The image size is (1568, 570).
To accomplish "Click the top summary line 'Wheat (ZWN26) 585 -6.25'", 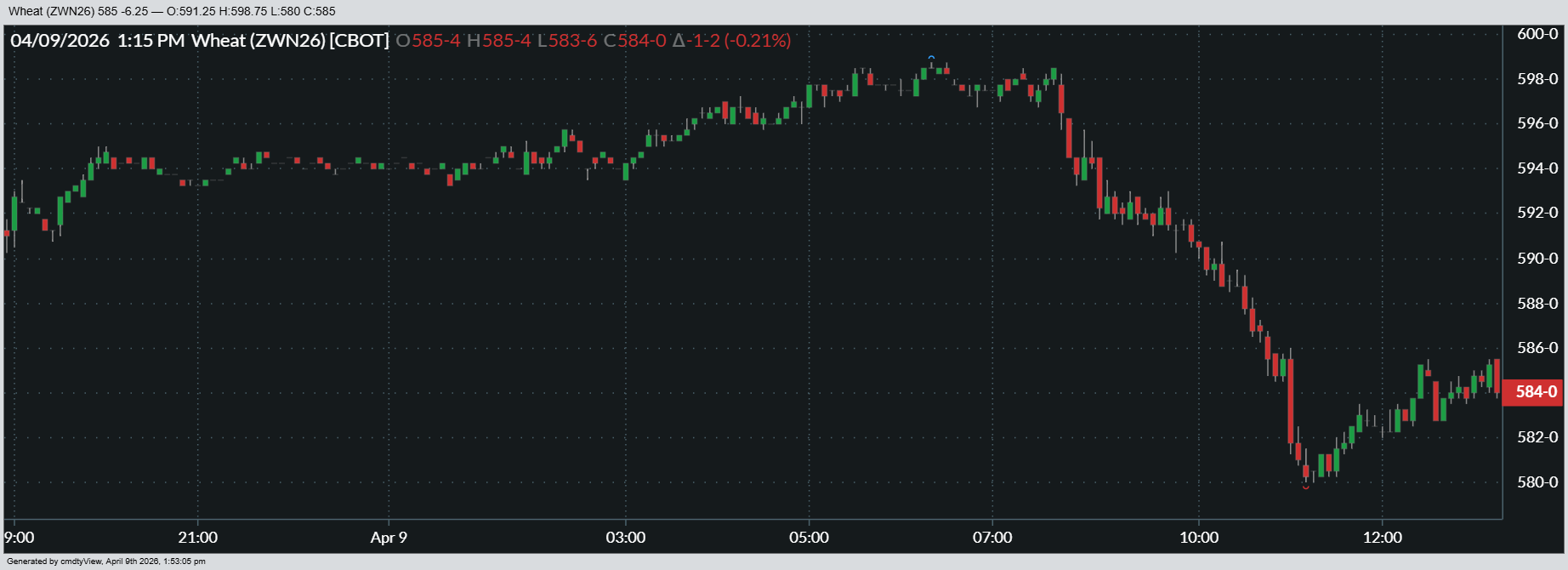I will (78, 11).
